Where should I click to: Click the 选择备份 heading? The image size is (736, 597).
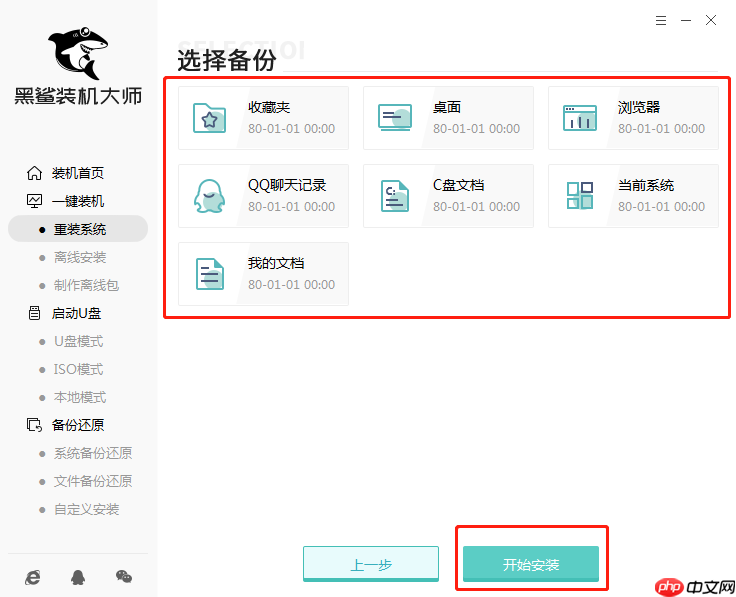227,61
